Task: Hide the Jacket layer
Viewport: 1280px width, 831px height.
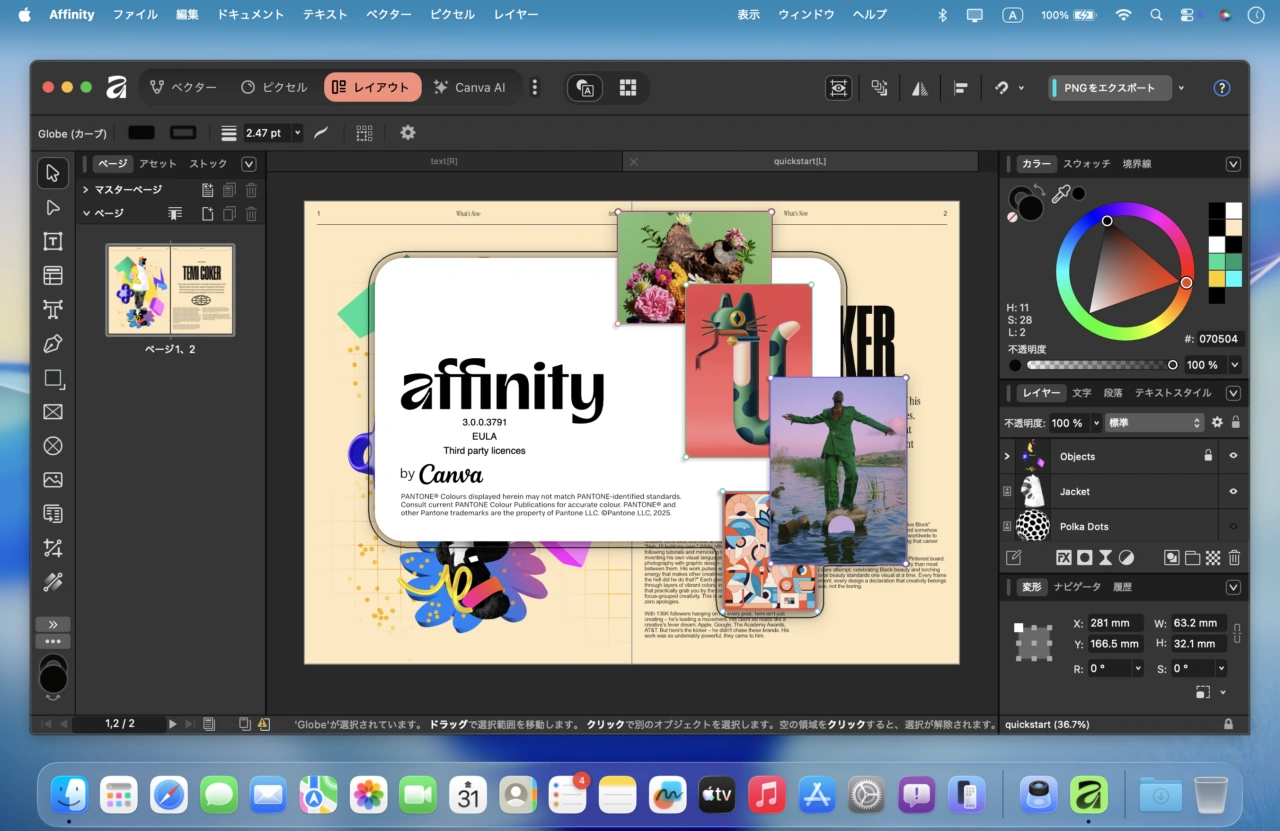Action: point(1232,491)
